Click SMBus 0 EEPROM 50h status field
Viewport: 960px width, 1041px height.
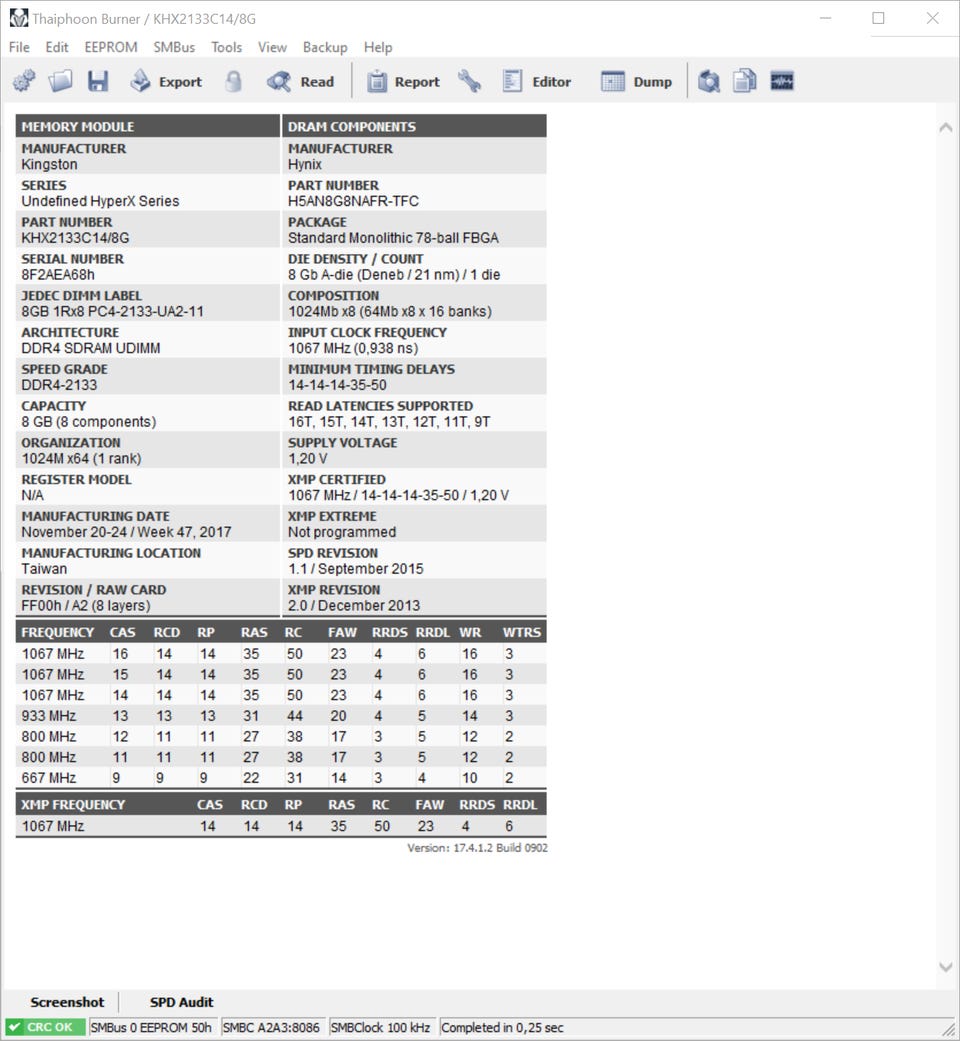point(151,1027)
